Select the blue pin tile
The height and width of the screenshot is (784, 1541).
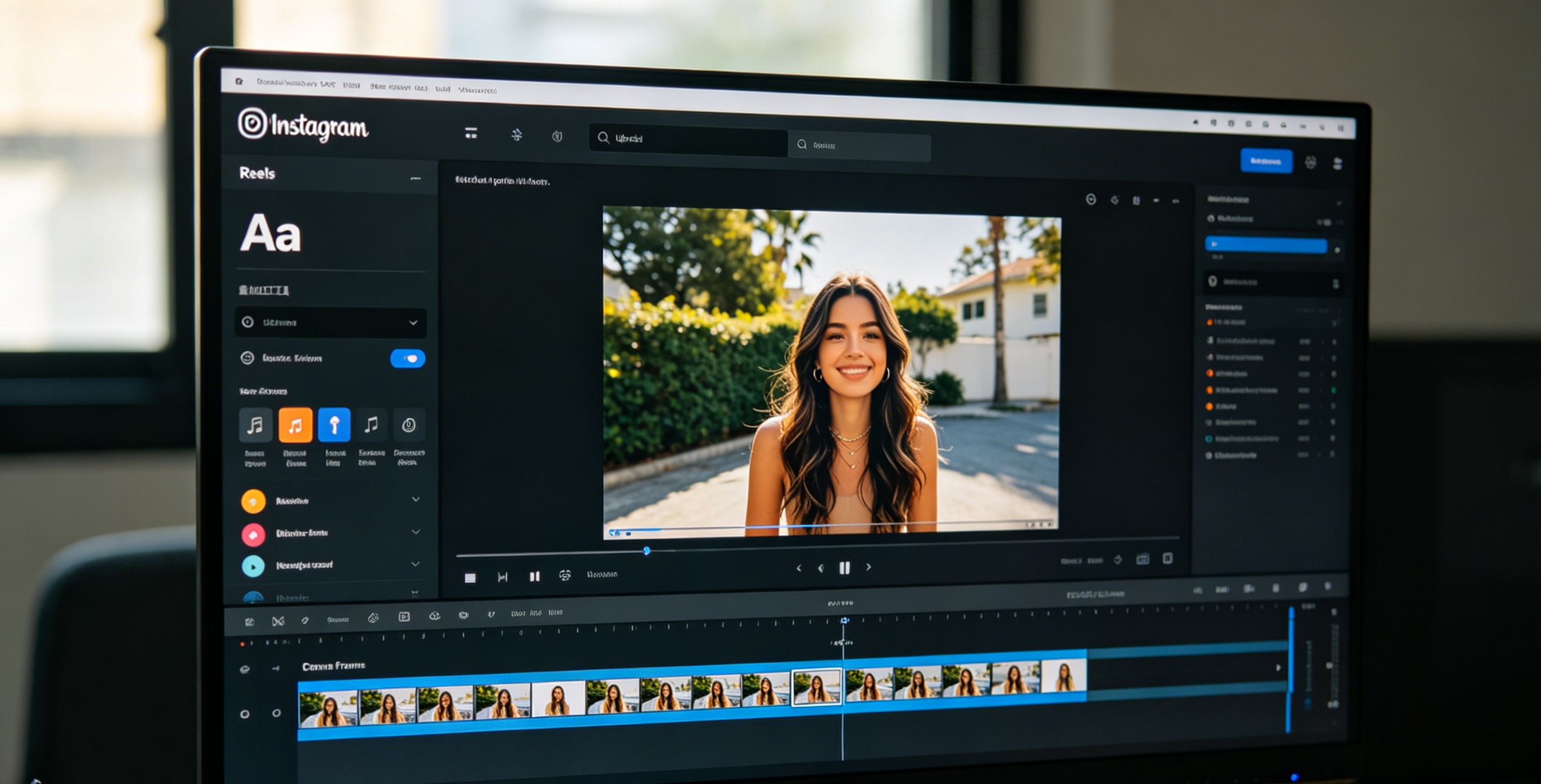(334, 425)
